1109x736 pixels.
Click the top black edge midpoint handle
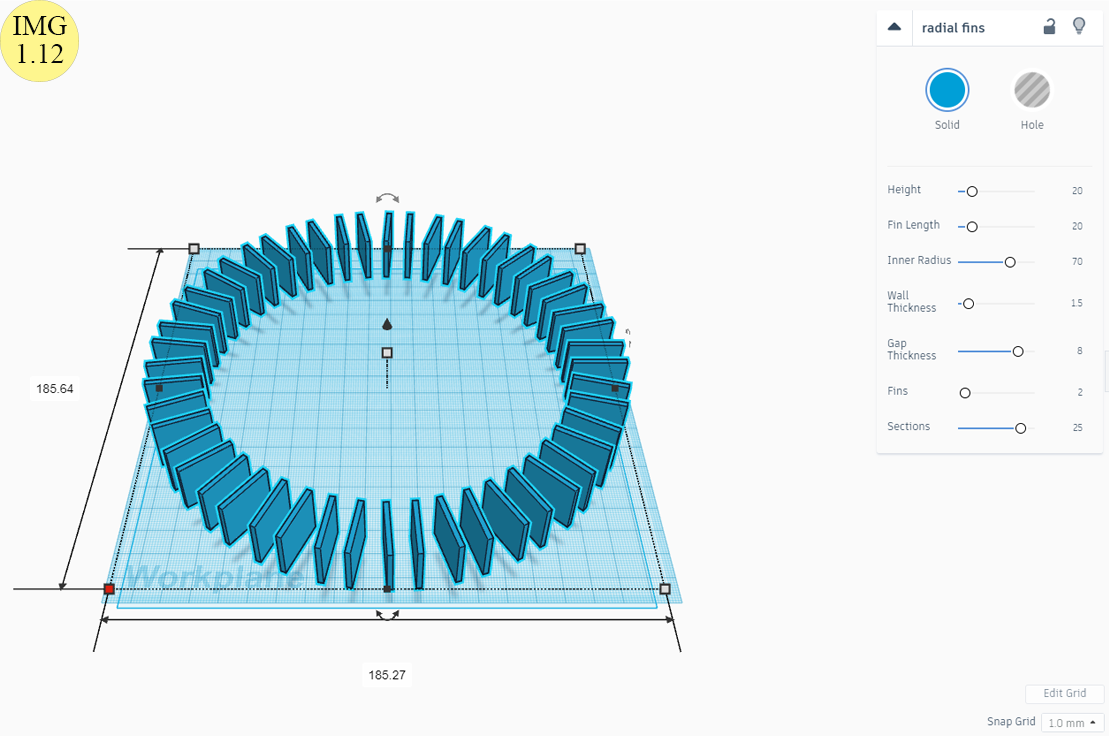pos(388,249)
